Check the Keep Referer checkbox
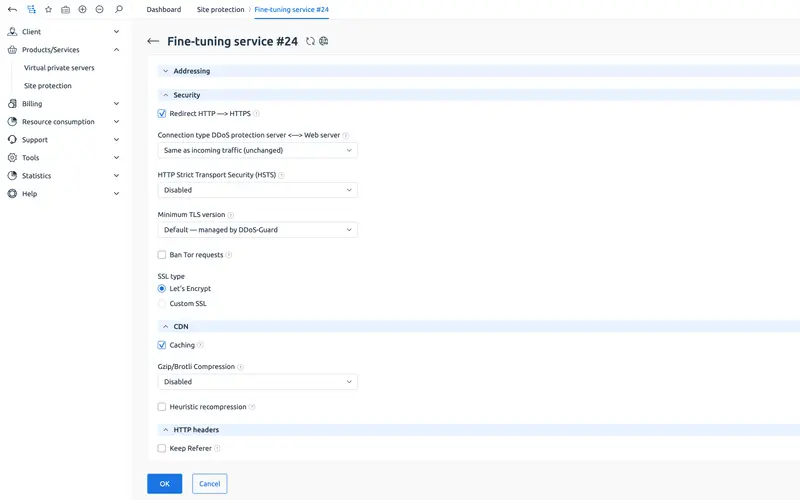Viewport: 800px width, 500px height. point(162,448)
